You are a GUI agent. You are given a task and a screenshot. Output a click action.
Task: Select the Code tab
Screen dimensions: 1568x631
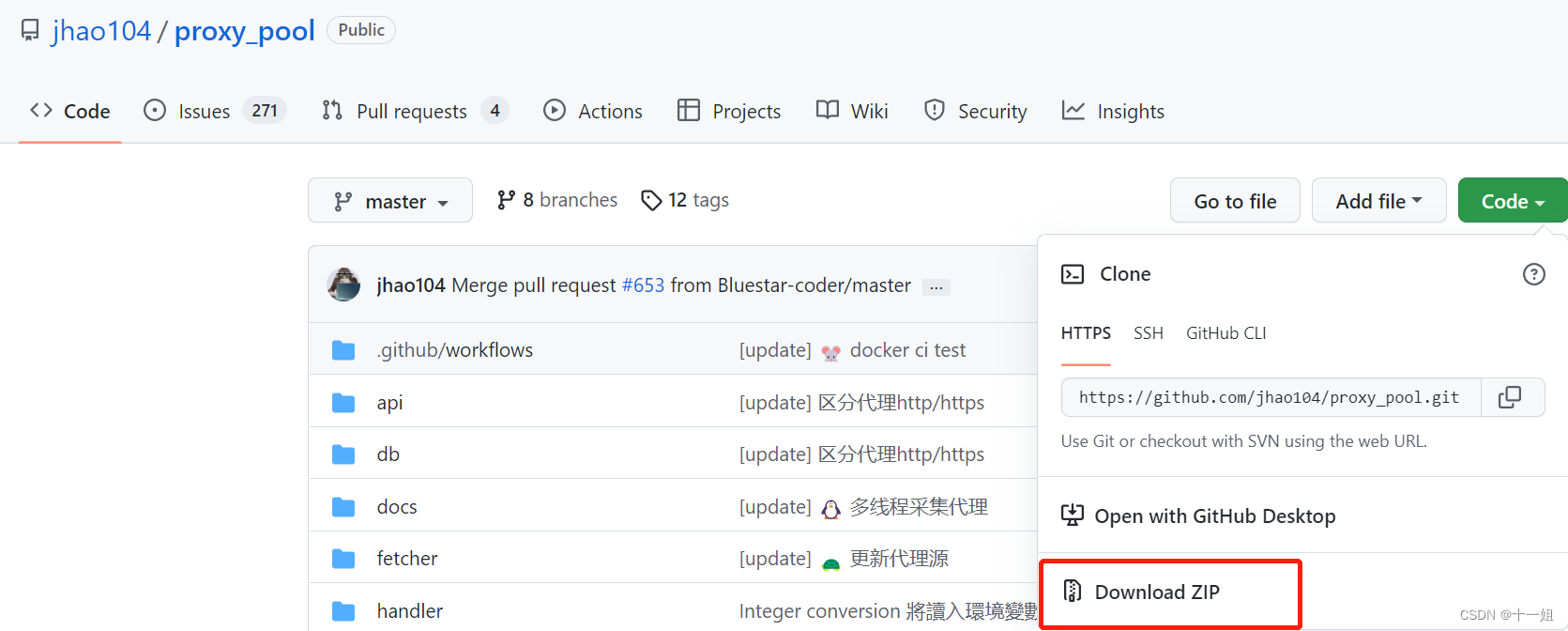click(x=70, y=111)
